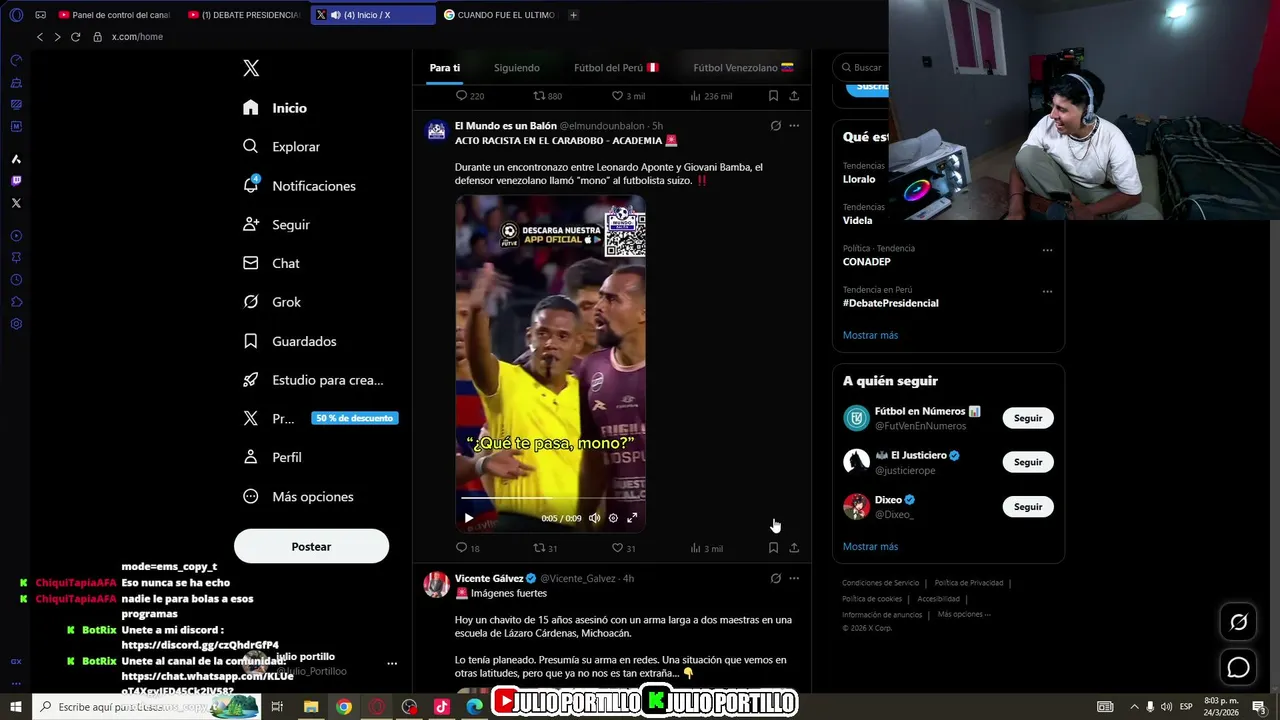Switch to Siguiendo tab
This screenshot has width=1280, height=720.
[x=516, y=68]
